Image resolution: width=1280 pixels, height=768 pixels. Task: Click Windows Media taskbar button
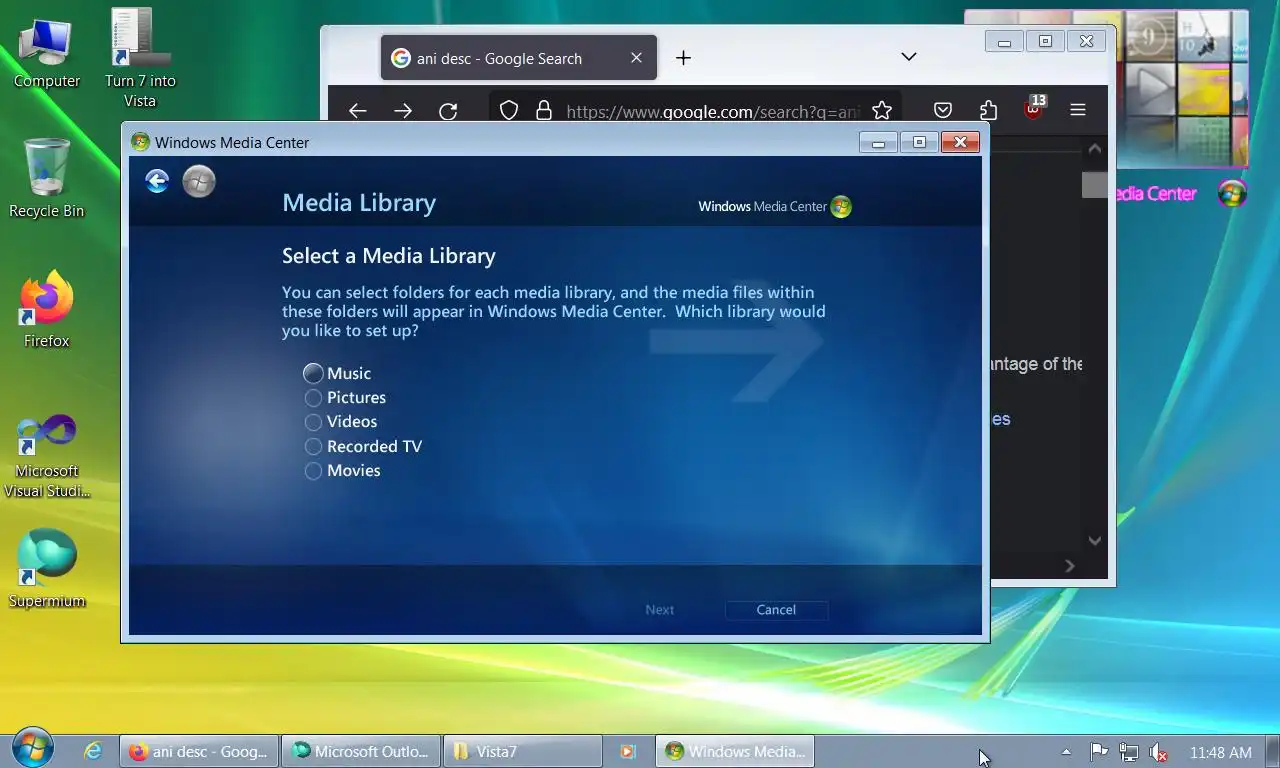[735, 751]
